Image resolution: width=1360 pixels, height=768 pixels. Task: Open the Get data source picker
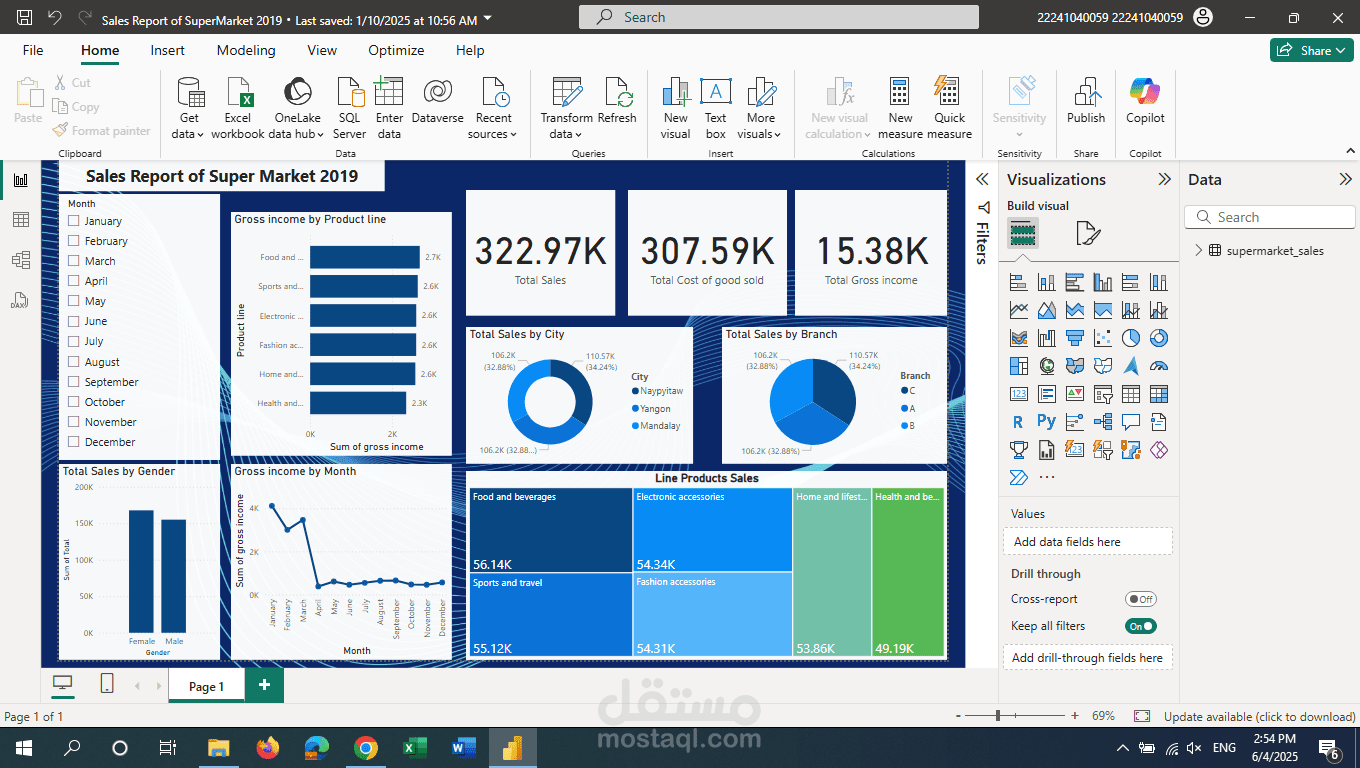click(188, 108)
